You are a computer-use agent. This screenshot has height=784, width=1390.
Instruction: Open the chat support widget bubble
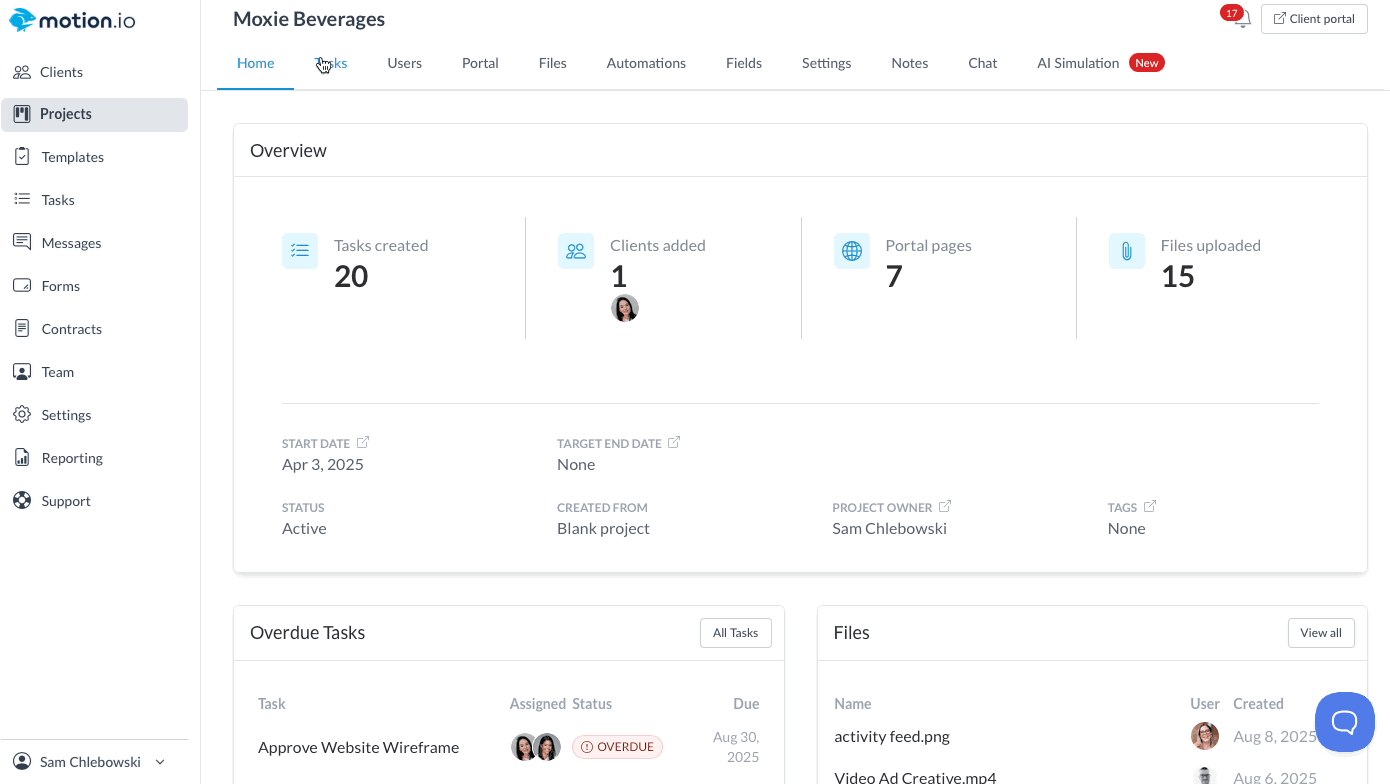[1345, 722]
